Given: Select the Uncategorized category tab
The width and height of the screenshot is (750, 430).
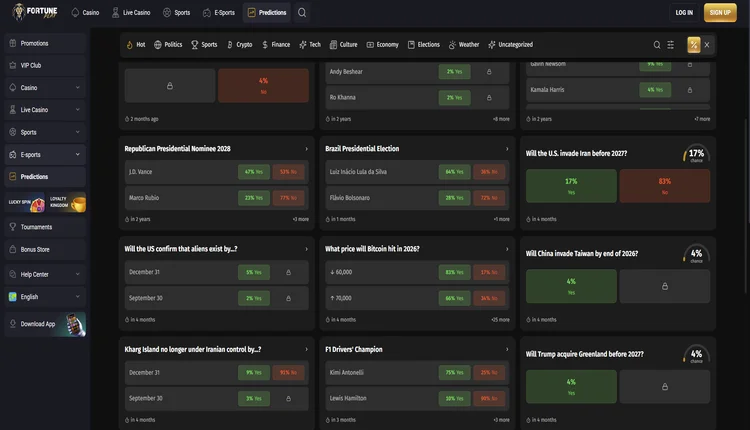Looking at the screenshot, I should coord(510,44).
